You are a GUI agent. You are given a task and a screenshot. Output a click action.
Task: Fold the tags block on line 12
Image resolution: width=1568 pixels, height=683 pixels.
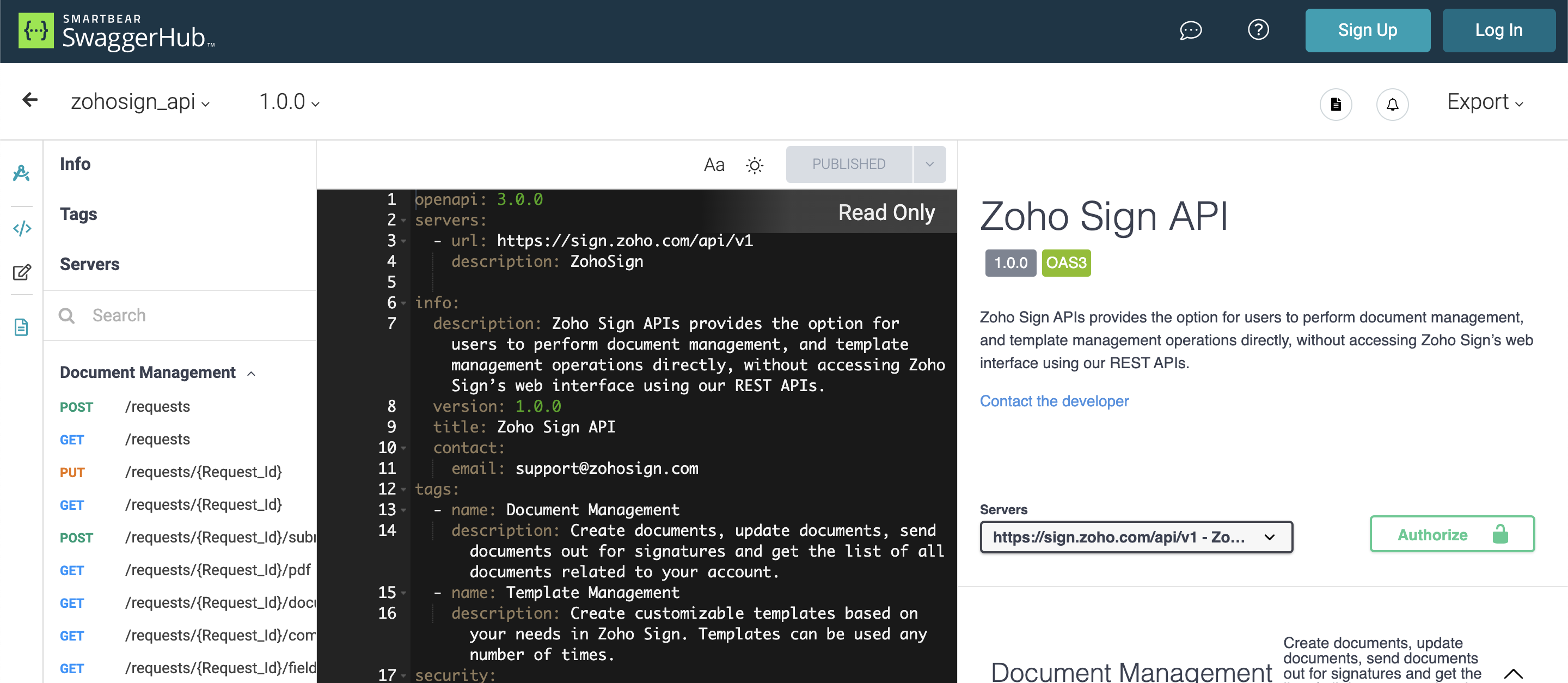(403, 490)
